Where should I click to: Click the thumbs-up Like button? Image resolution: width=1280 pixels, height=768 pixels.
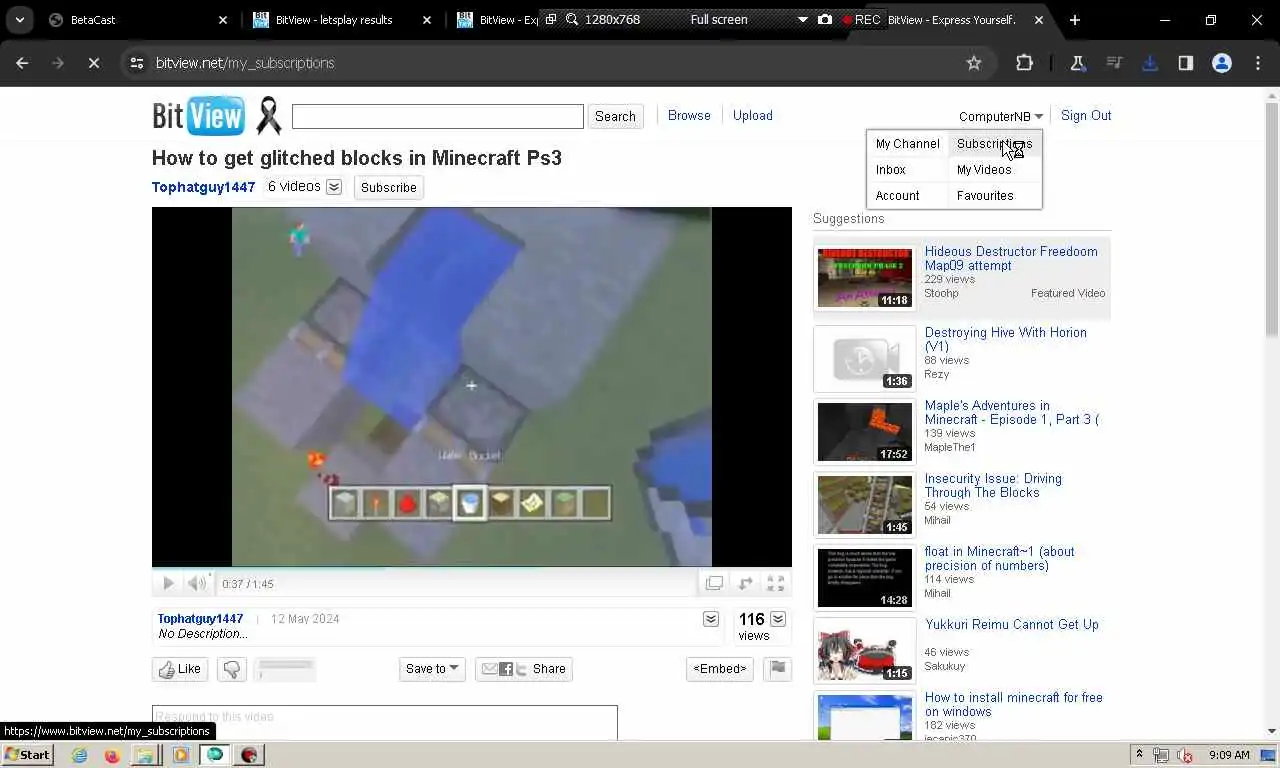point(180,669)
